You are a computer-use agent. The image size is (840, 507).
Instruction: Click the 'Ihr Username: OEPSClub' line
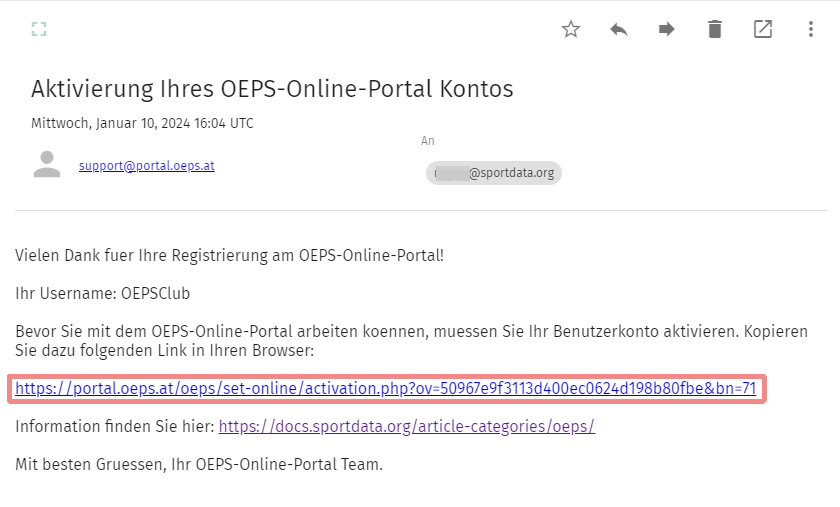coord(103,294)
